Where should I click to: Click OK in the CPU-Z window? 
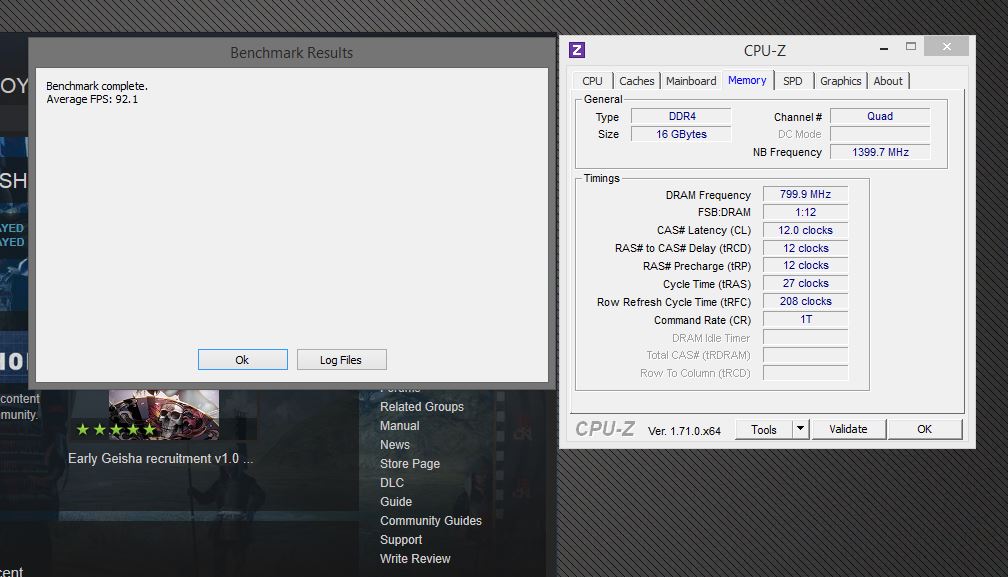click(x=924, y=429)
